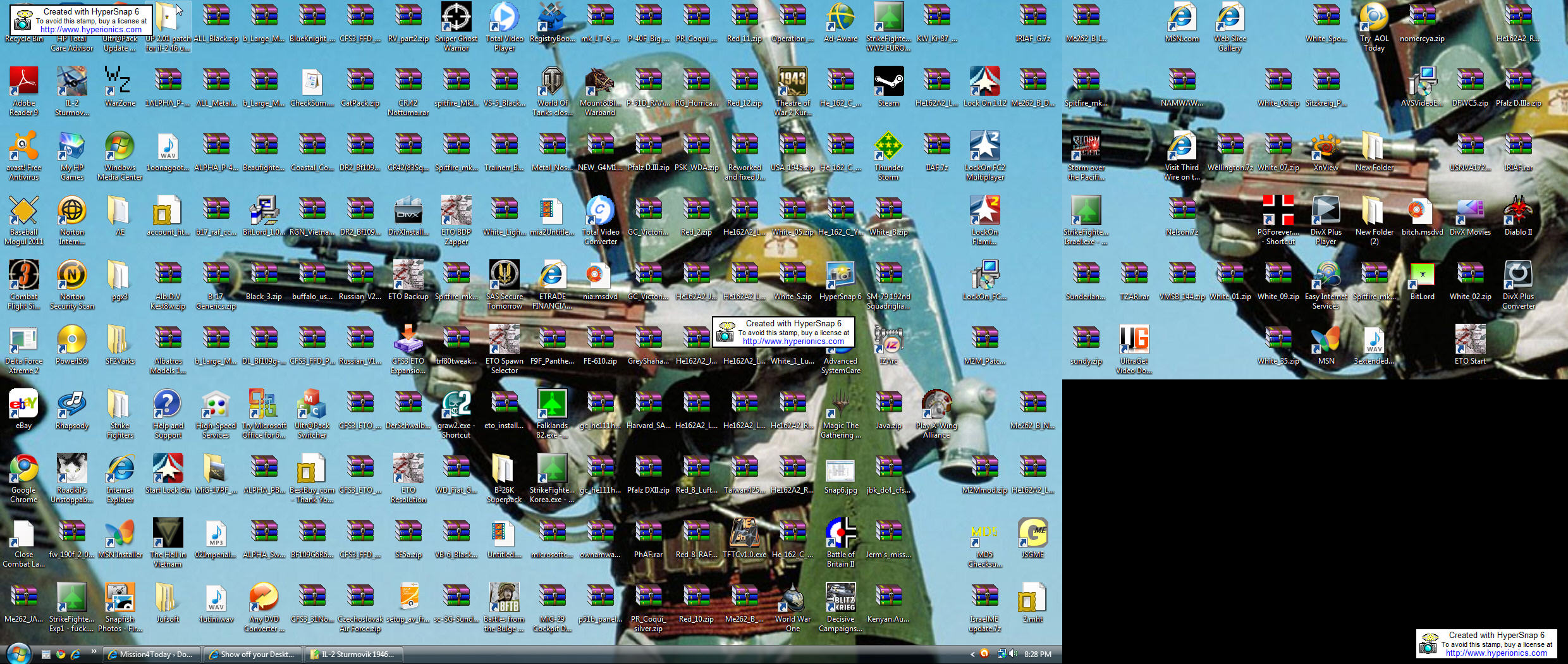1568x664 pixels.
Task: Click the Sniper Ghost Warrior icon
Action: tap(456, 27)
